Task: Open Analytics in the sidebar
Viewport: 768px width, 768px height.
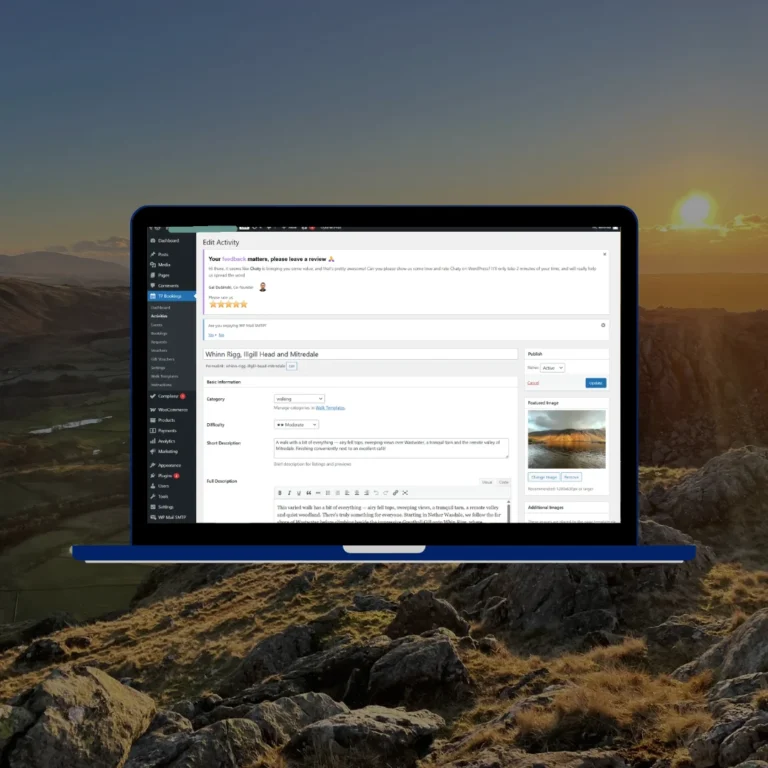Action: coord(171,441)
